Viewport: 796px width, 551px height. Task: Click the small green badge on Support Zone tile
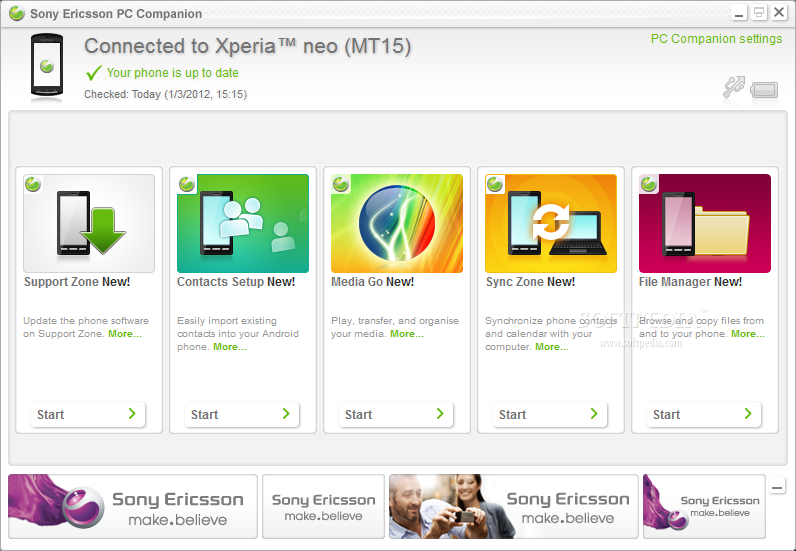click(x=32, y=184)
